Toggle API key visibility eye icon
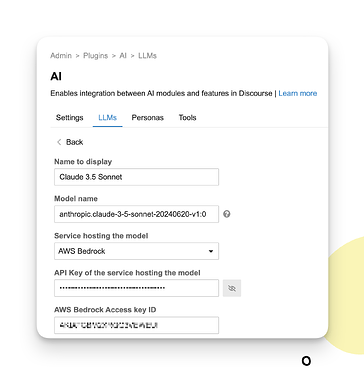This screenshot has width=364, height=375. pyautogui.click(x=232, y=288)
